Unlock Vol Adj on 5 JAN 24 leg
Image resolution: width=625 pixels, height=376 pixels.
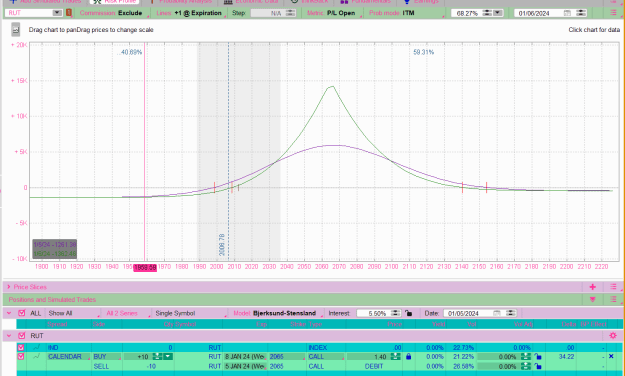click(538, 366)
